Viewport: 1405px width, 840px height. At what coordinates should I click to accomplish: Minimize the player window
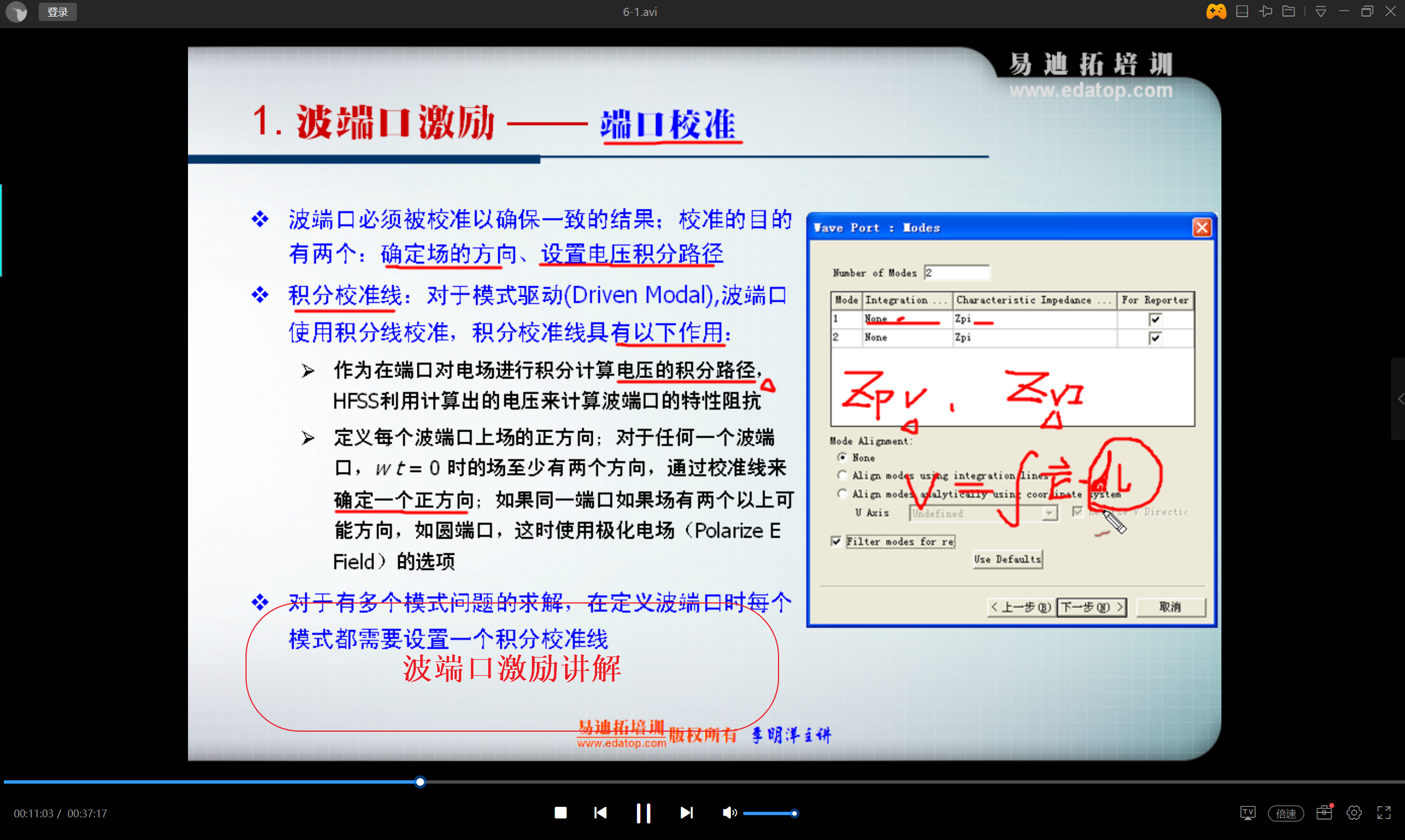pos(1344,11)
